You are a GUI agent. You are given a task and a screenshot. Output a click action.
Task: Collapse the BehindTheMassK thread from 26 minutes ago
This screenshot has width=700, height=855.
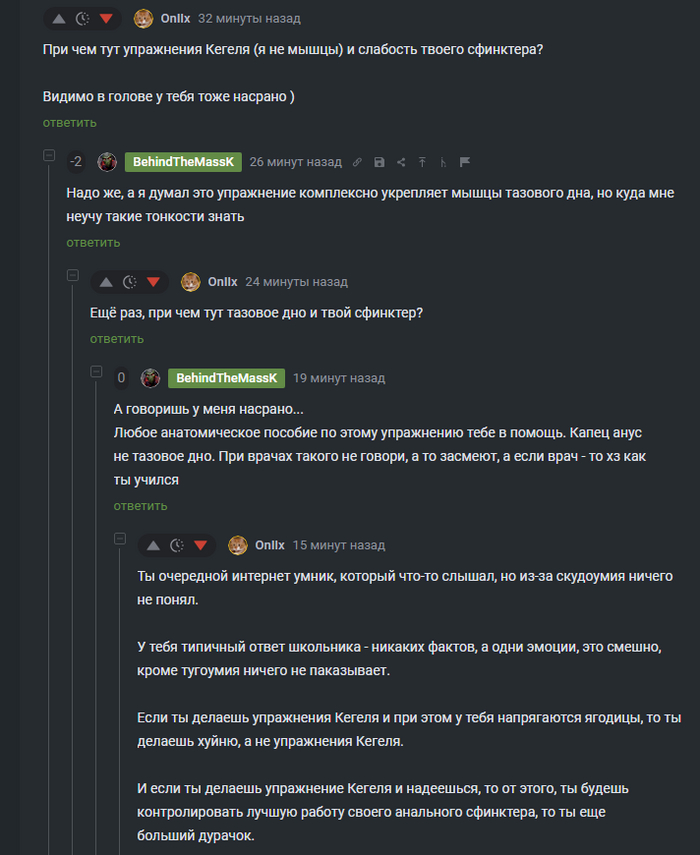pyautogui.click(x=48, y=156)
